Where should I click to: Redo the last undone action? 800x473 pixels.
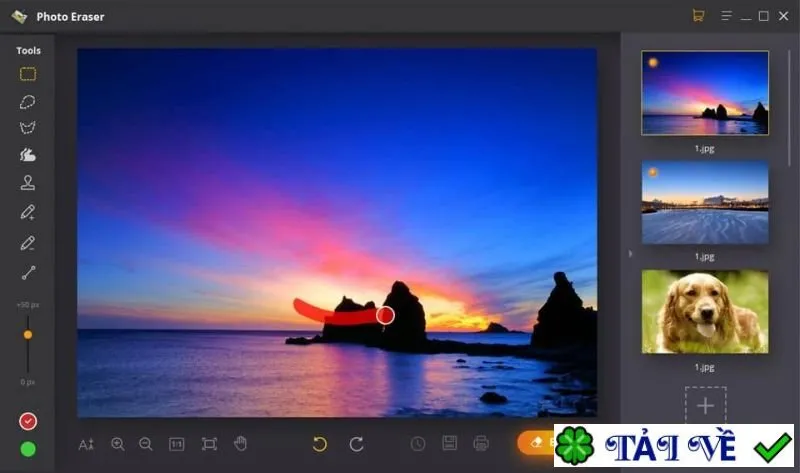(357, 444)
